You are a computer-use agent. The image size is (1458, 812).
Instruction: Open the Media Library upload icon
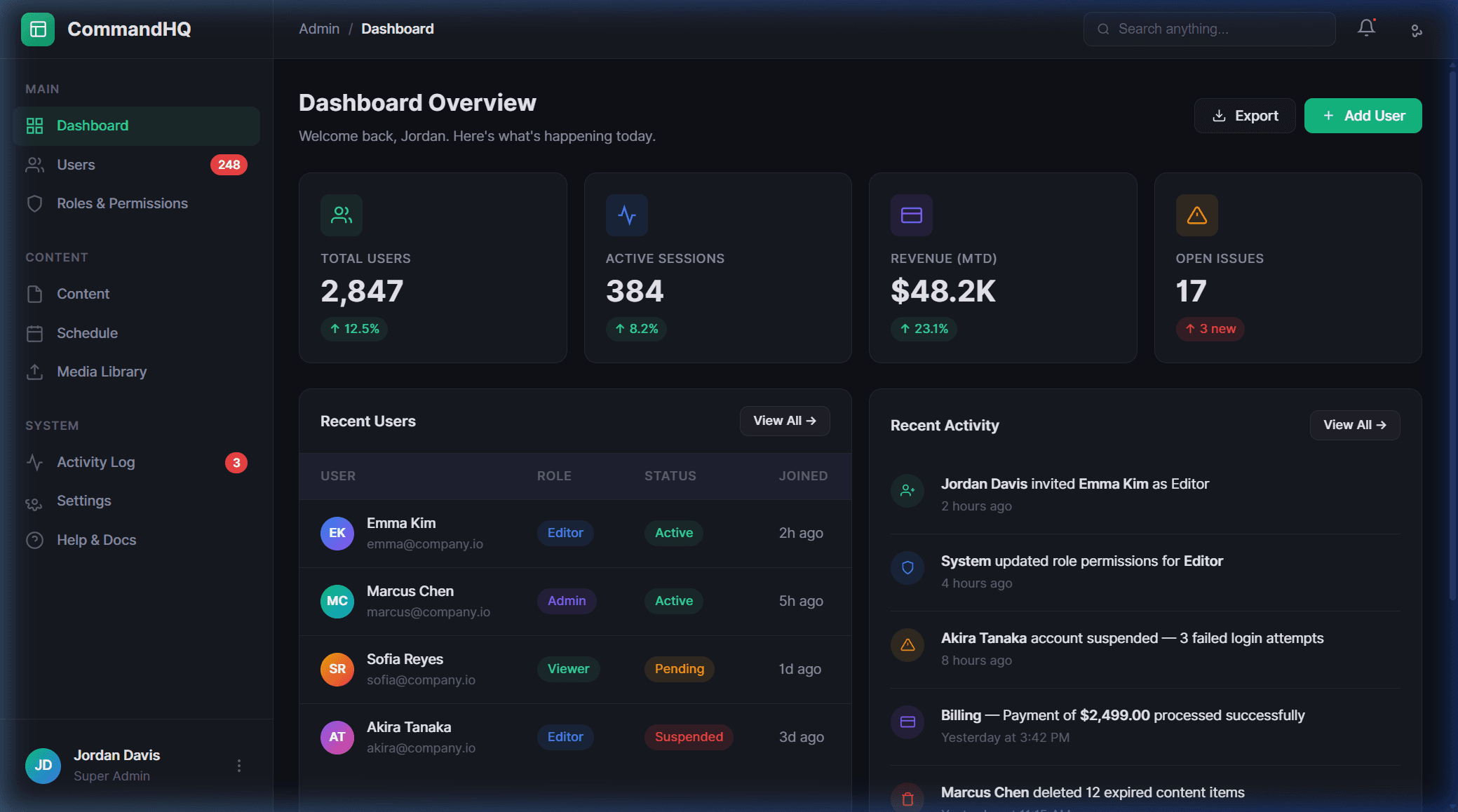[x=35, y=372]
